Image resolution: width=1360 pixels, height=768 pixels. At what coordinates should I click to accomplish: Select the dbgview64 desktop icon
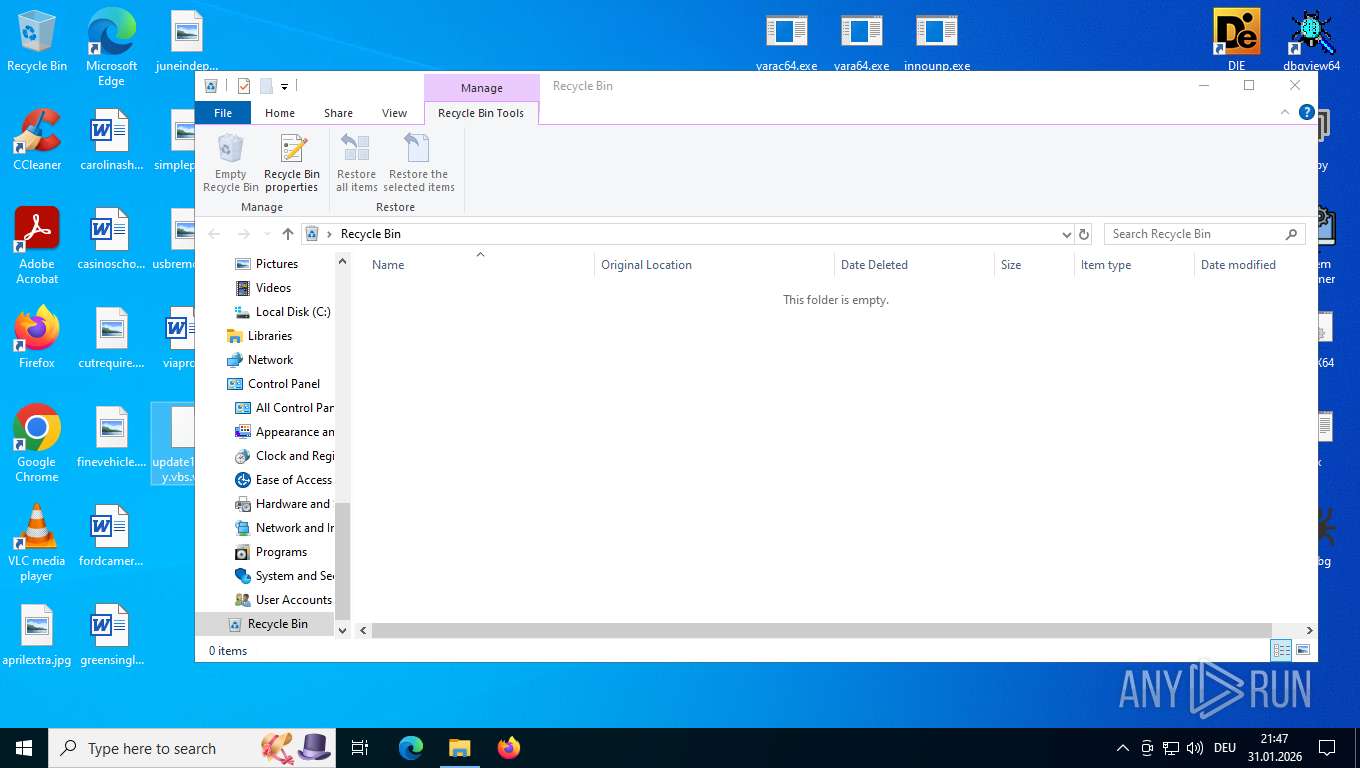pyautogui.click(x=1312, y=40)
